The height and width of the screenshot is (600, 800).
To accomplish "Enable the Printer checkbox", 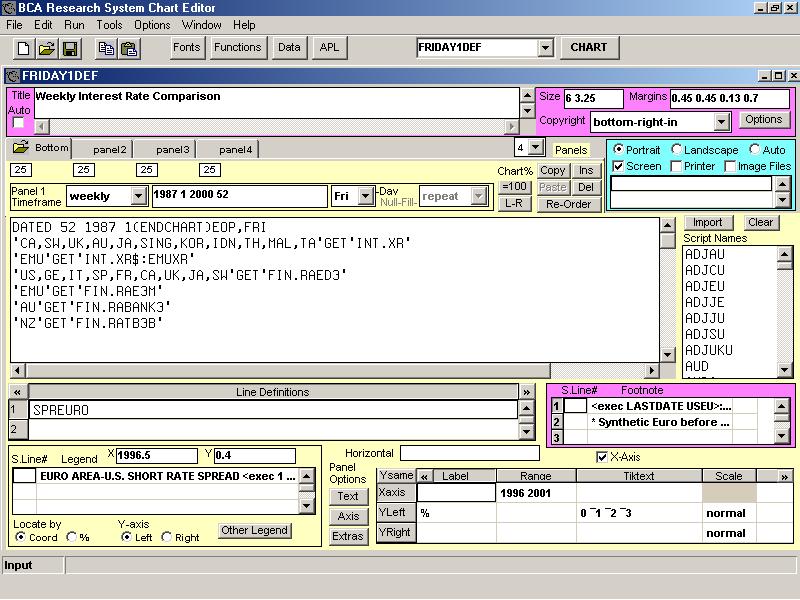I will [x=677, y=166].
